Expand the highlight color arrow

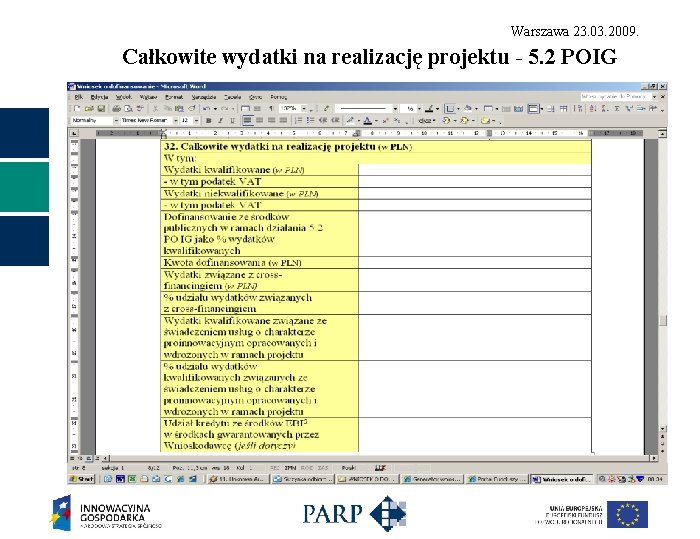point(358,120)
